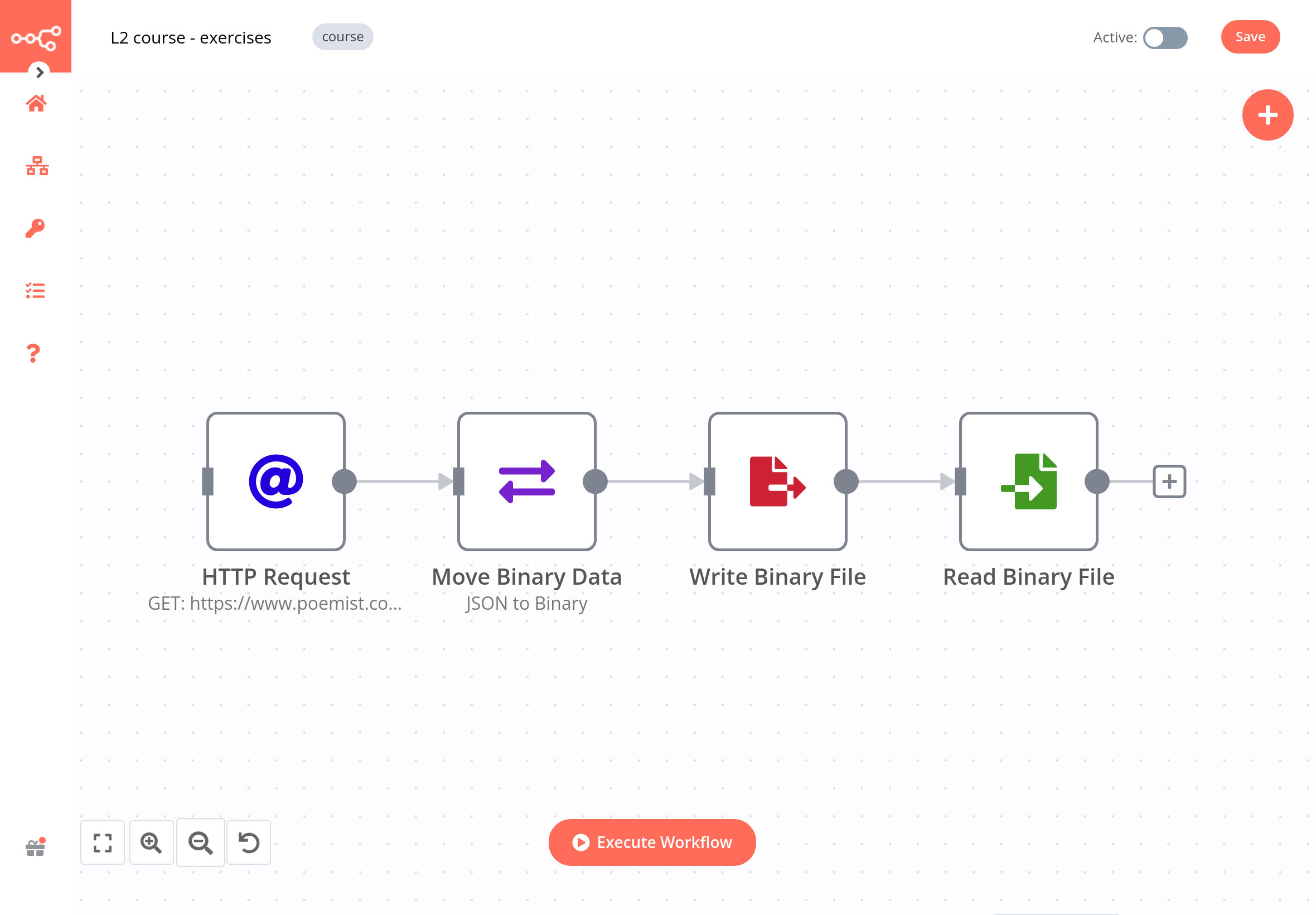
Task: Reset the canvas zoom level
Action: coord(249,842)
